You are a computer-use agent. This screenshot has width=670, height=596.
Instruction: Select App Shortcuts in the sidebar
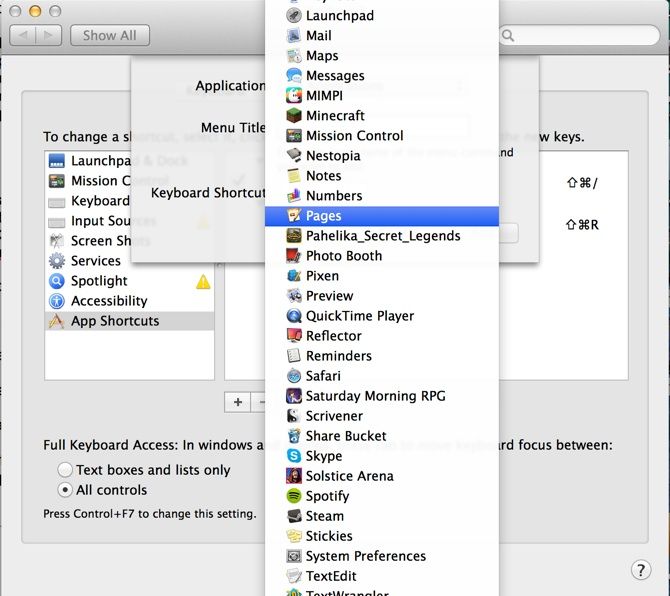pos(114,321)
